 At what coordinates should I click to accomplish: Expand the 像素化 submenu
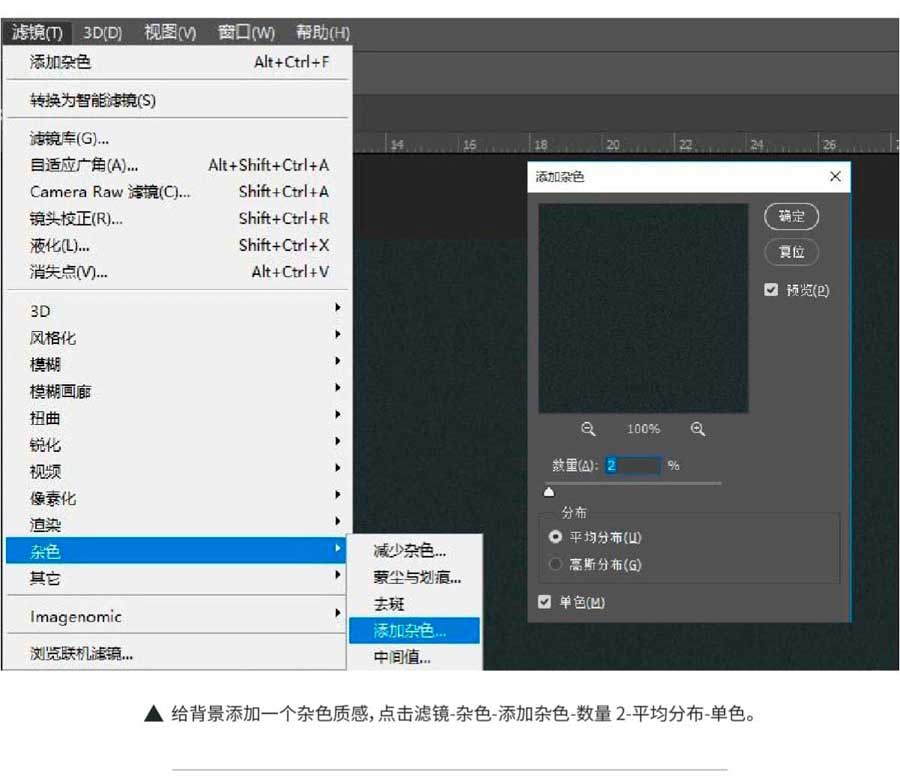coord(176,498)
